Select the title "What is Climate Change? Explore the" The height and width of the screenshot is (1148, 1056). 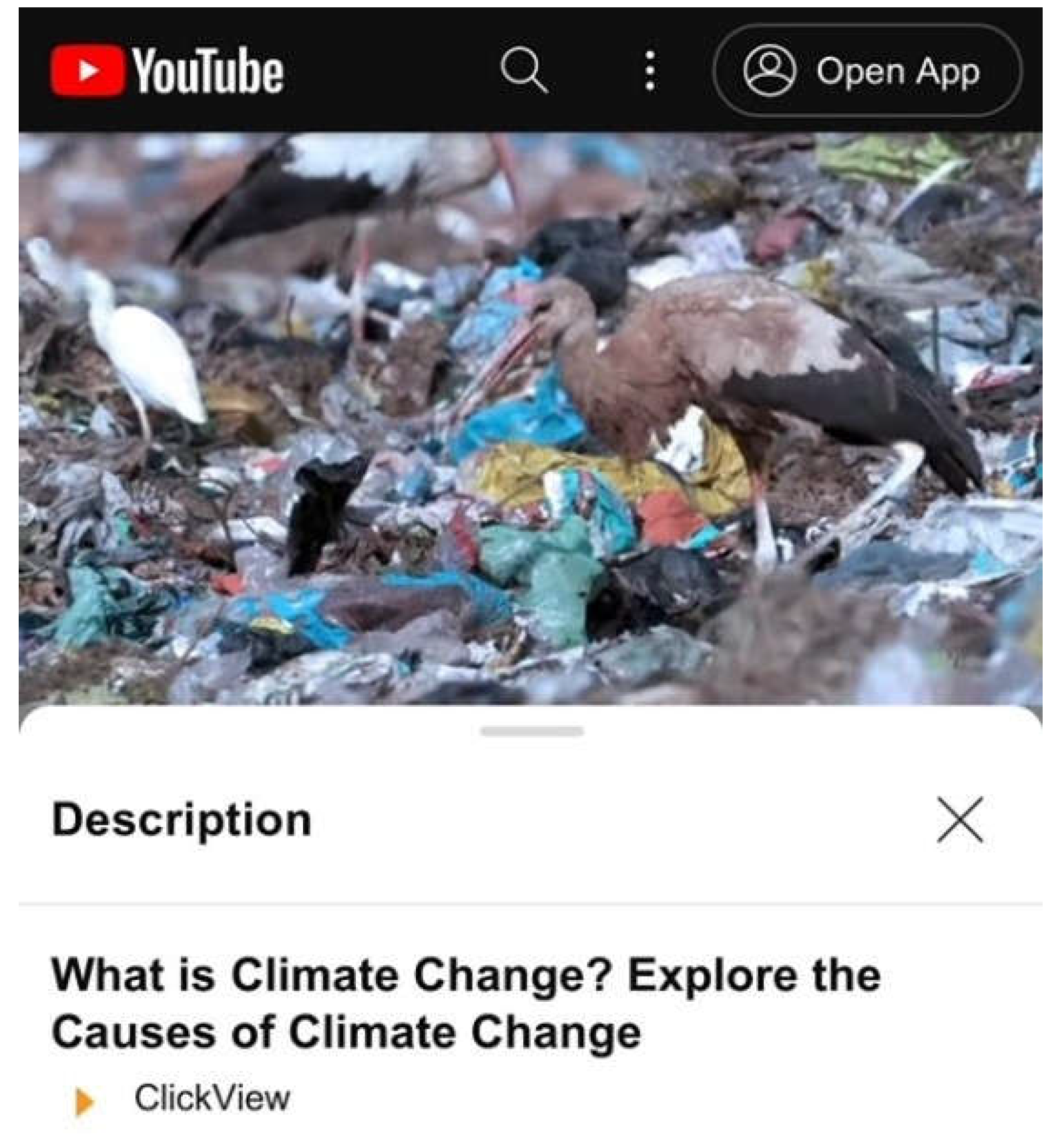tap(466, 974)
